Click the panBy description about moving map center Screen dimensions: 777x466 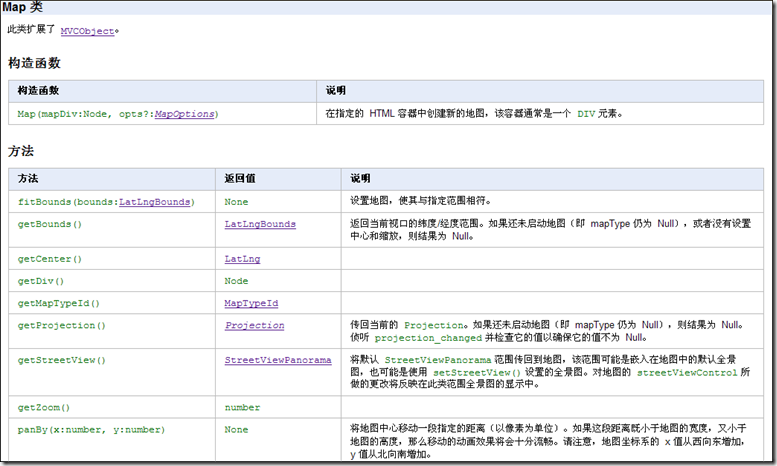[549, 441]
